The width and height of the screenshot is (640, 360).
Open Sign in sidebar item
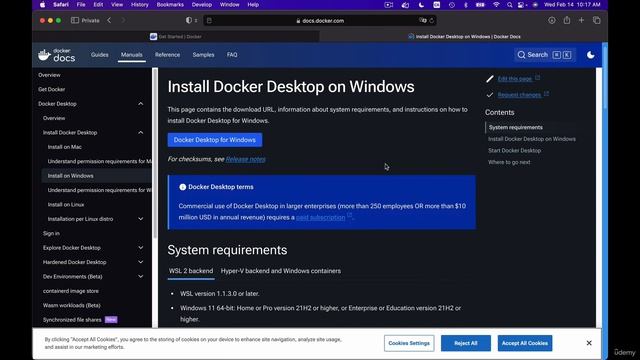coord(51,233)
